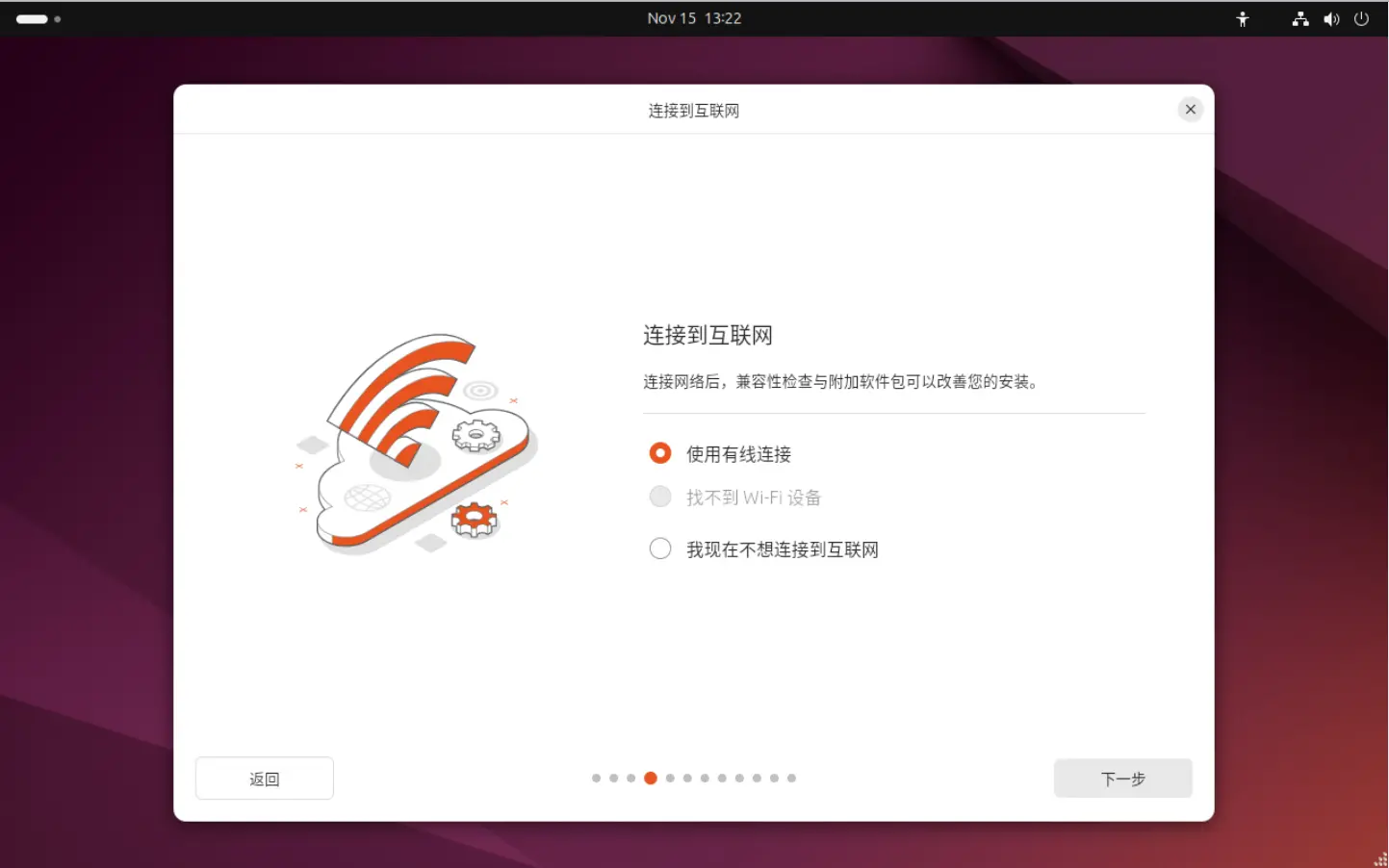Click the orange gear in the illustration
The height and width of the screenshot is (868, 1389).
tap(474, 520)
